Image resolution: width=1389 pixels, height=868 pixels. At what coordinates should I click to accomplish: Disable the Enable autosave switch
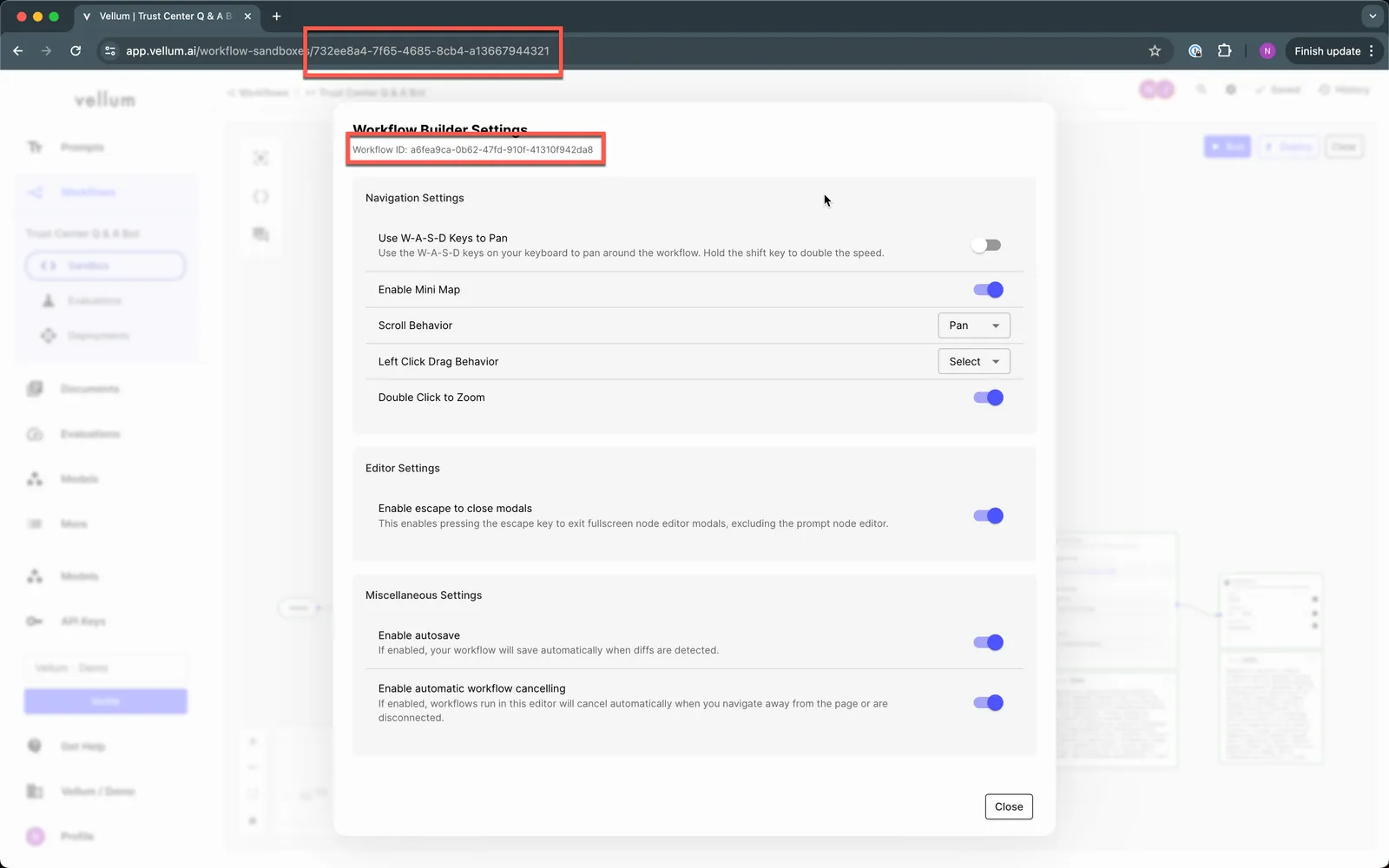[988, 642]
